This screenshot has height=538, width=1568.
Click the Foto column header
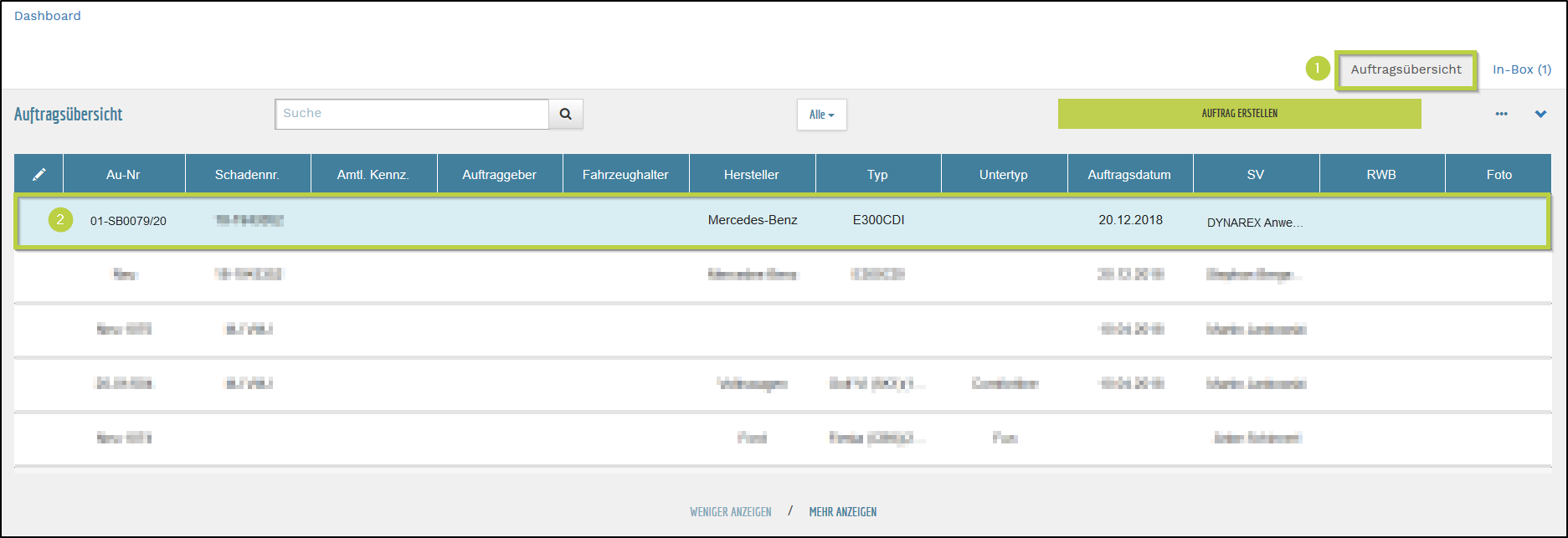[1499, 174]
